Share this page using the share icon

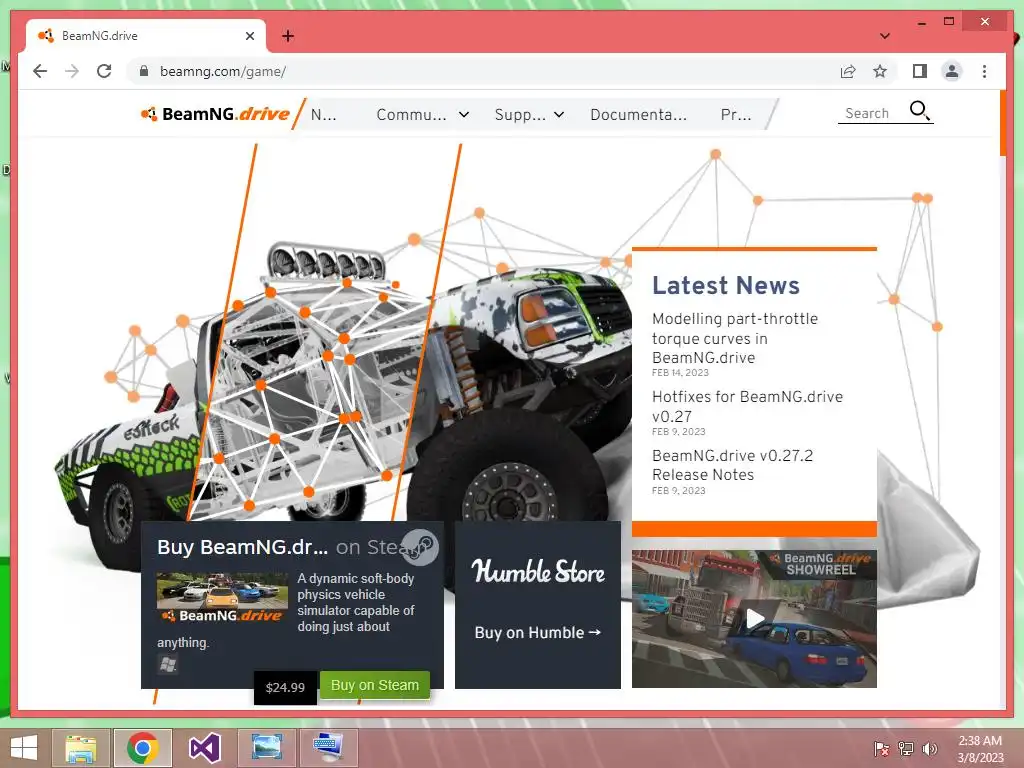(x=848, y=71)
